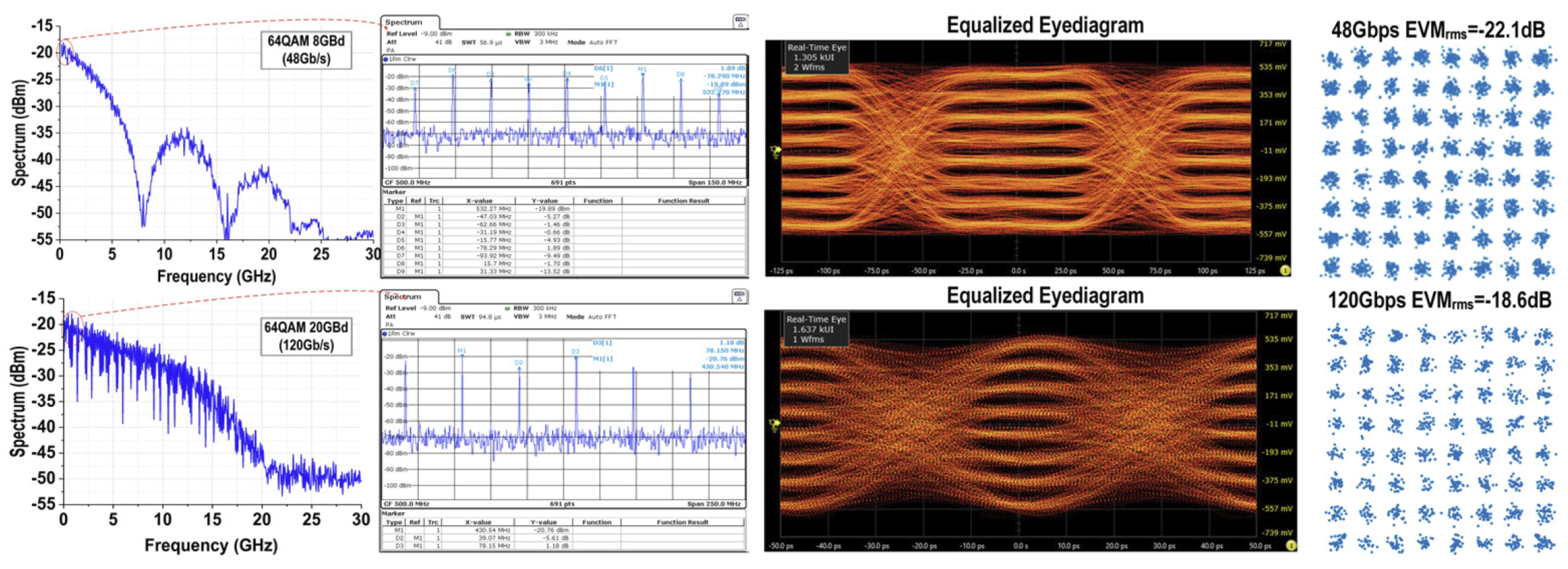Select the upper Spectrum tab
Screen dimensions: 1568x569
(404, 22)
